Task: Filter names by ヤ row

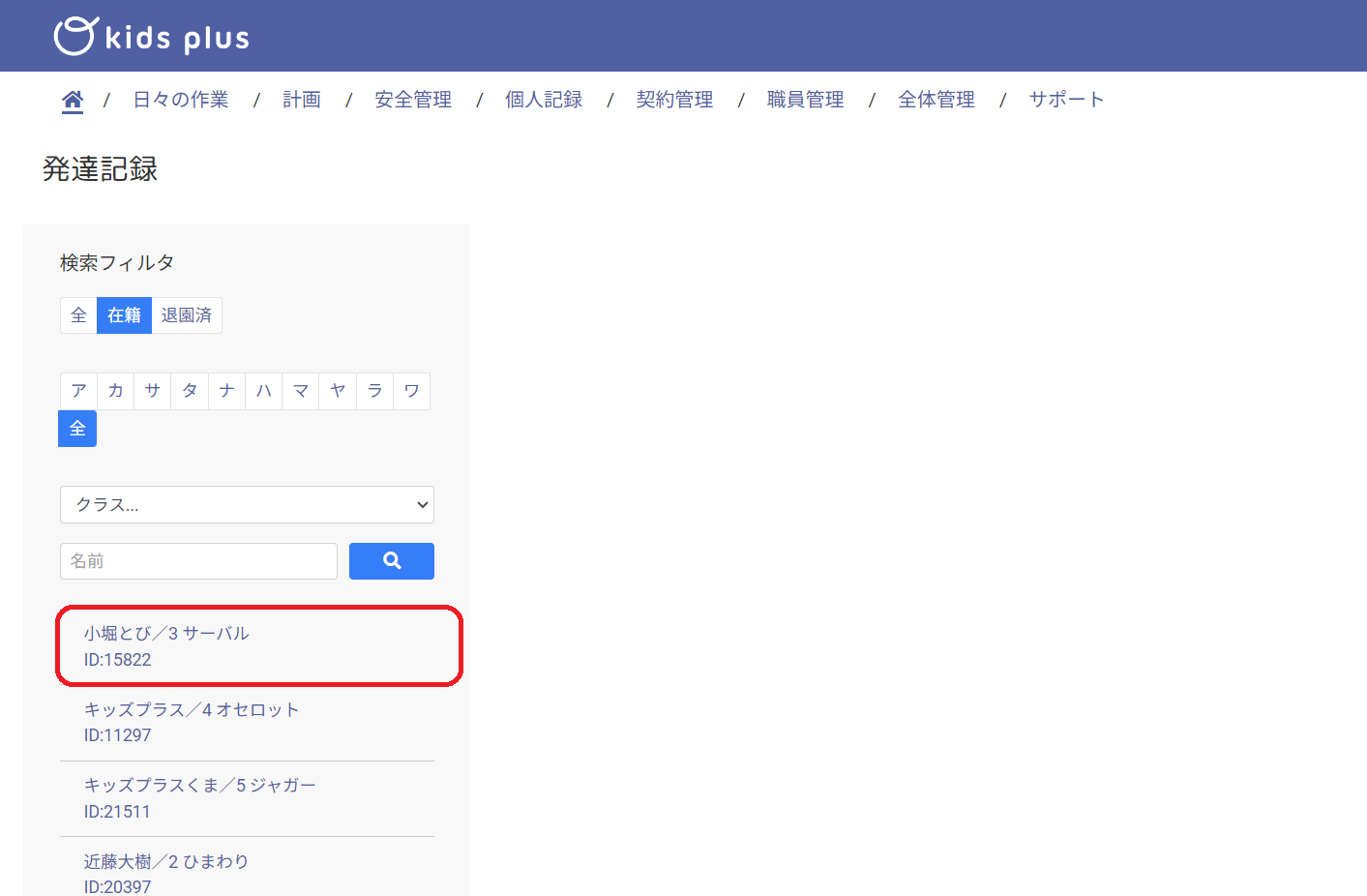Action: 338,391
